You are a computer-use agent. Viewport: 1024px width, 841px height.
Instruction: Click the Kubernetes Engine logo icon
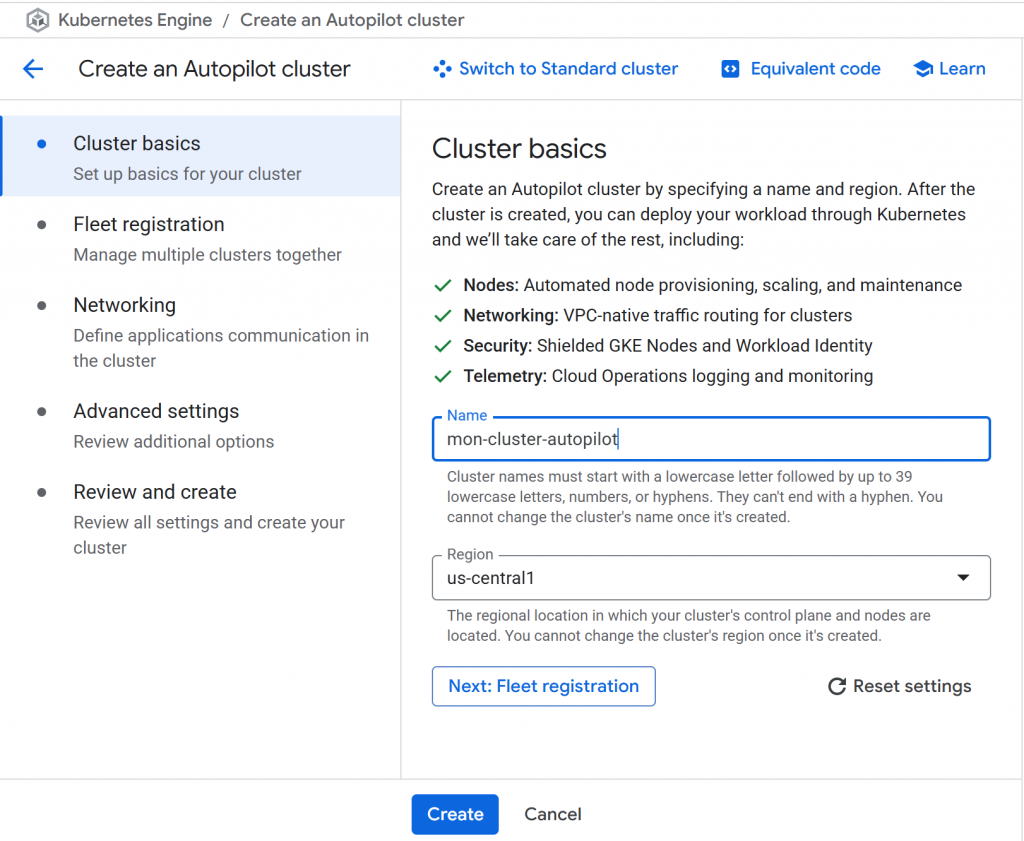(38, 20)
